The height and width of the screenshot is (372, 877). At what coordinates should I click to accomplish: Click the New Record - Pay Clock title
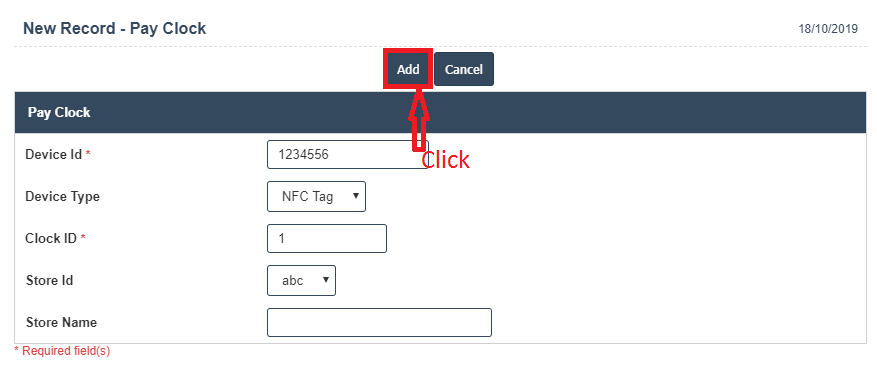[115, 29]
